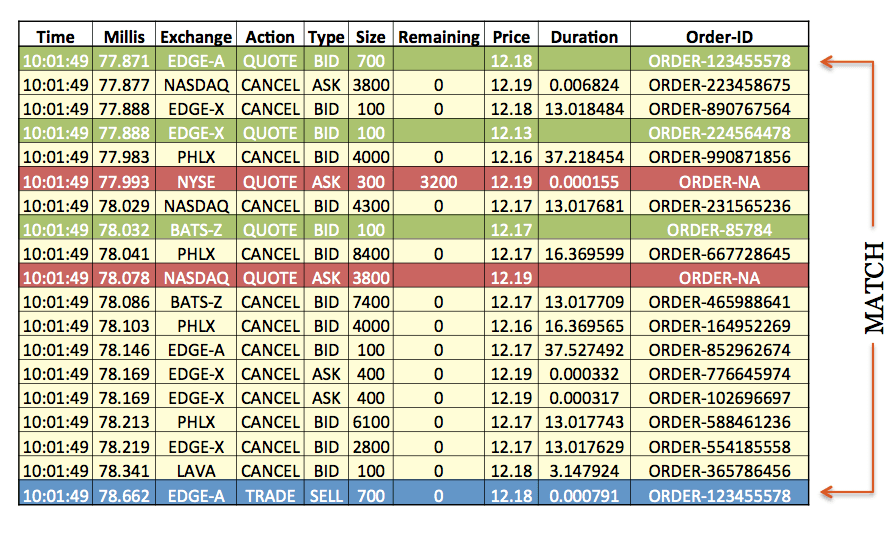The image size is (896, 550).
Task: Select ORDER-NA in the NASDAQ quote row
Action: 719,278
